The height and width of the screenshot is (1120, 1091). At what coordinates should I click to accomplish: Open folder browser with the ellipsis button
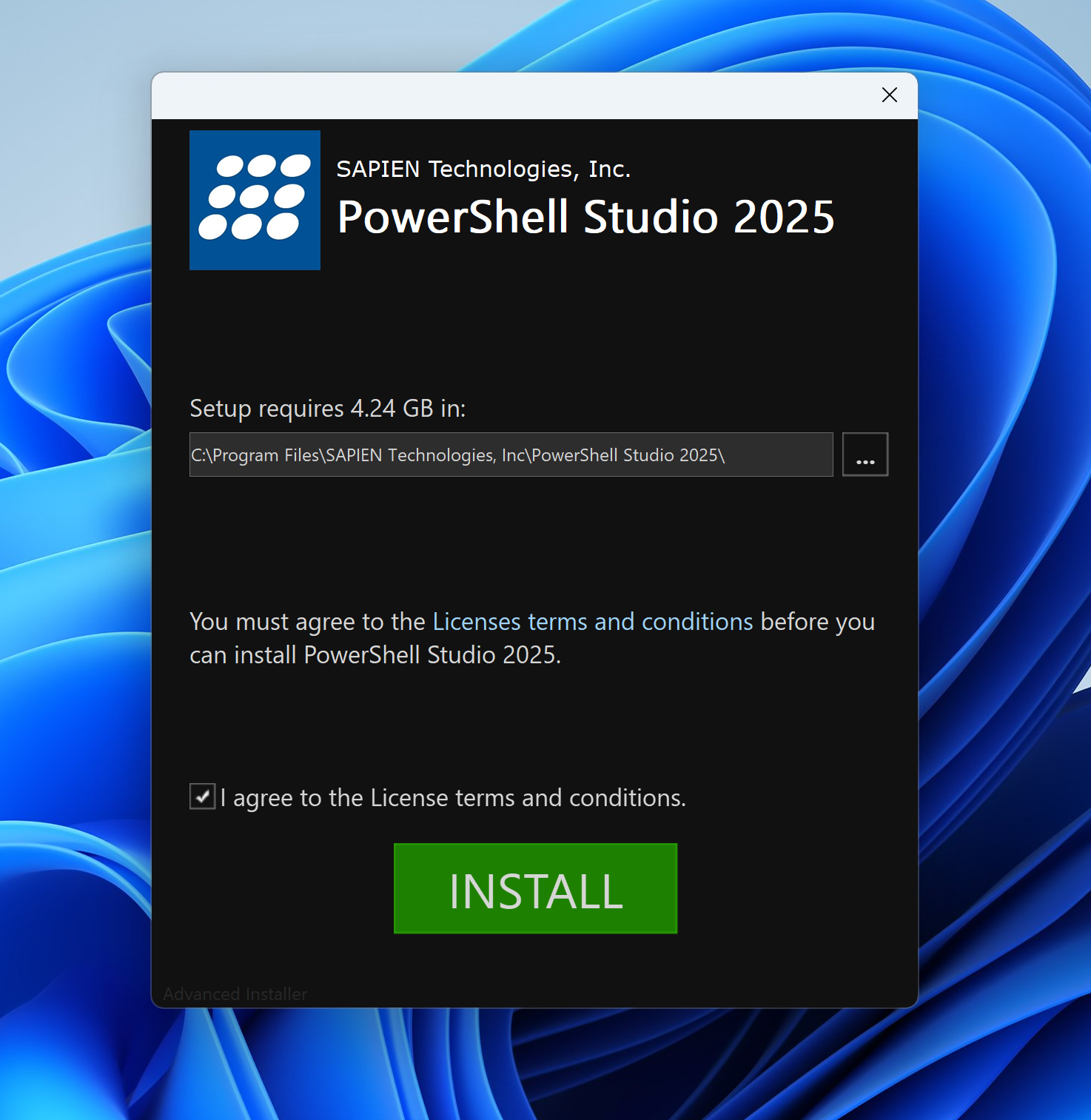point(865,455)
